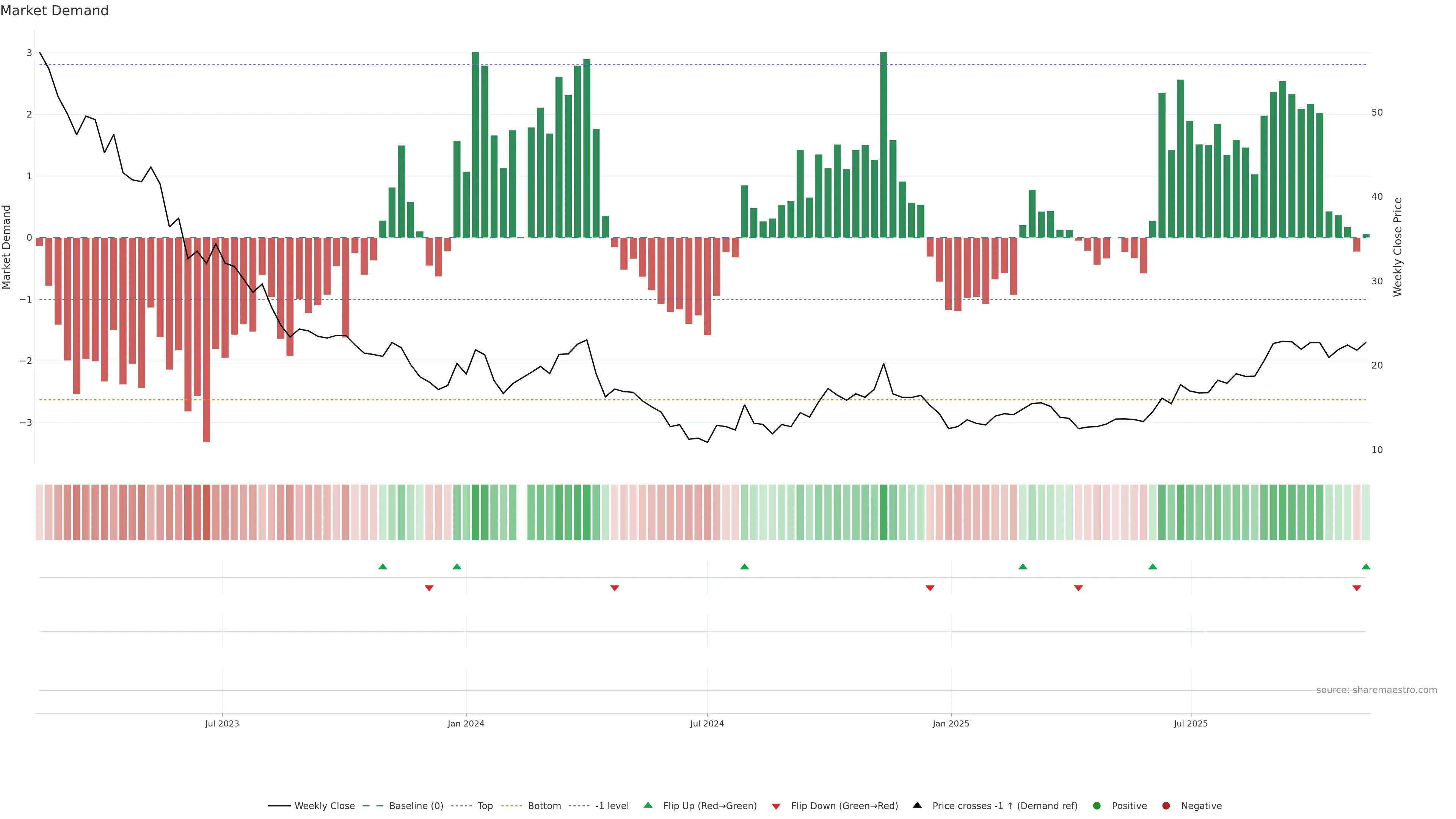
Task: Toggle the Weekly Close legend entry
Action: [325, 805]
